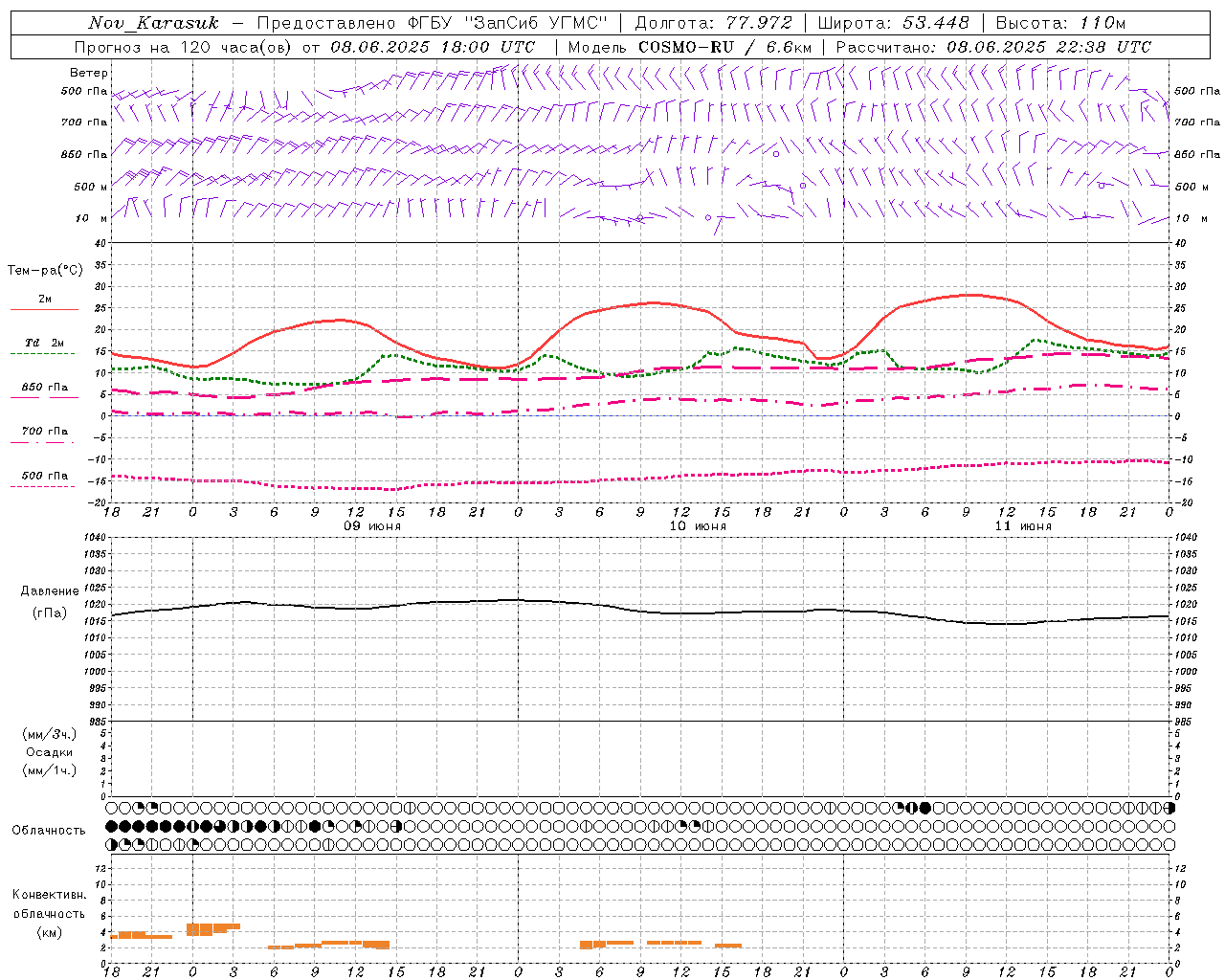
Task: Click the model name "COSMO-RU / 6.6км"
Action: tap(724, 47)
